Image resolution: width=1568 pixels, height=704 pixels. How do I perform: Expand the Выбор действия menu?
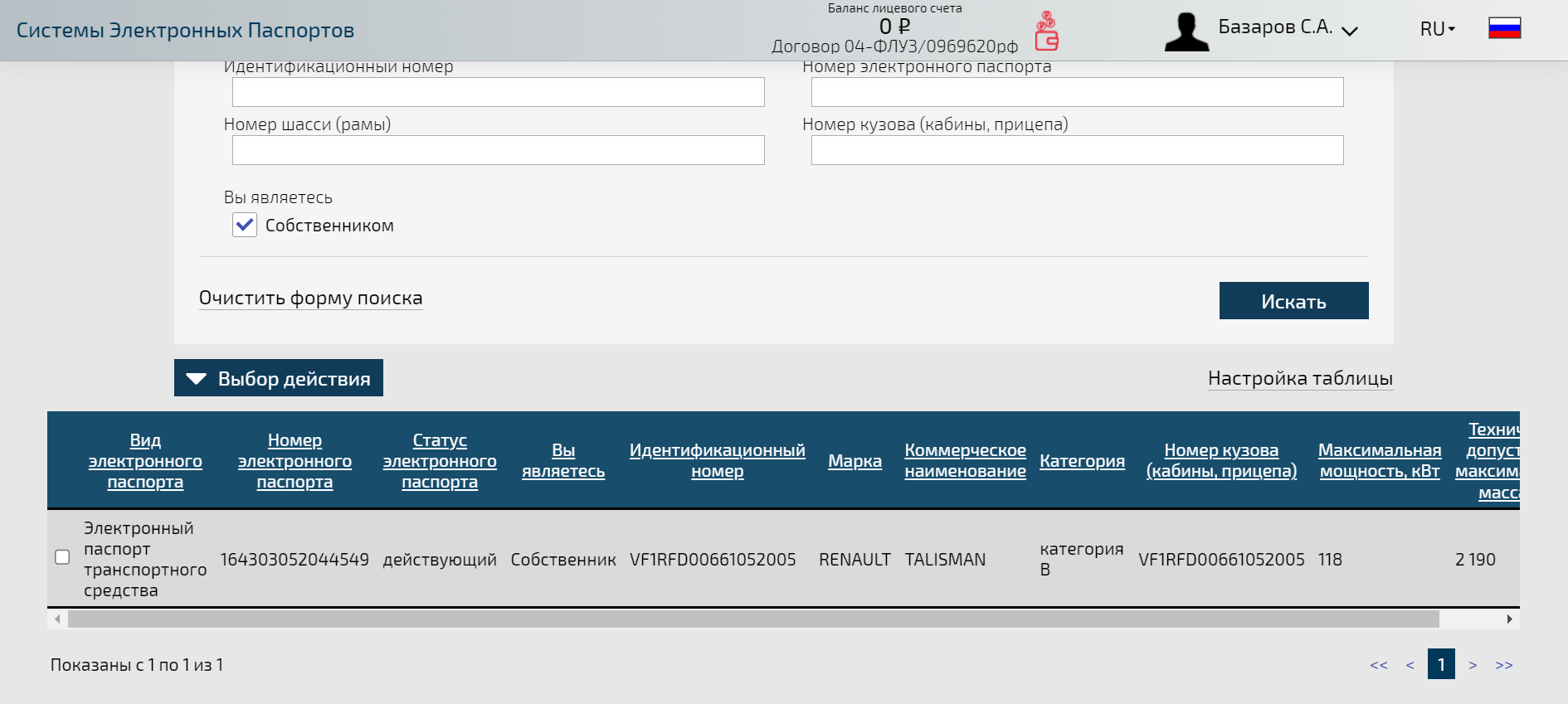click(x=279, y=378)
